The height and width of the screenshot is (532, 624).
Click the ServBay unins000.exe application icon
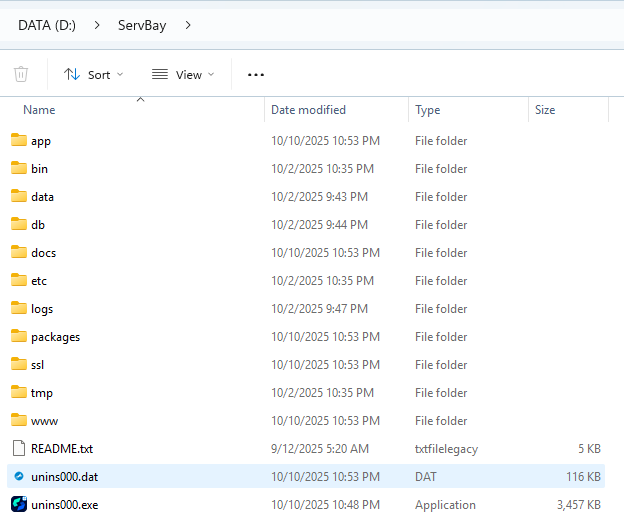point(19,504)
